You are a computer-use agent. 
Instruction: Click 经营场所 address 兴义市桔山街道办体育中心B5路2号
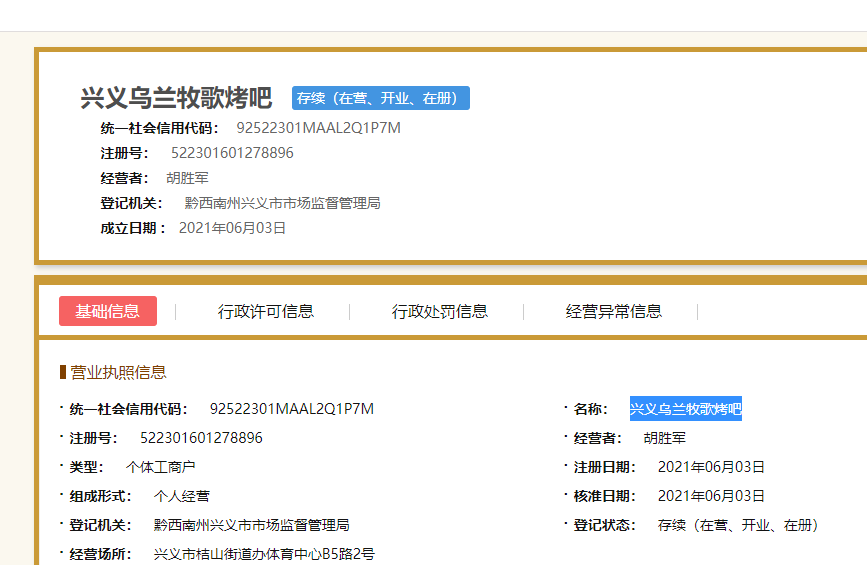[264, 554]
